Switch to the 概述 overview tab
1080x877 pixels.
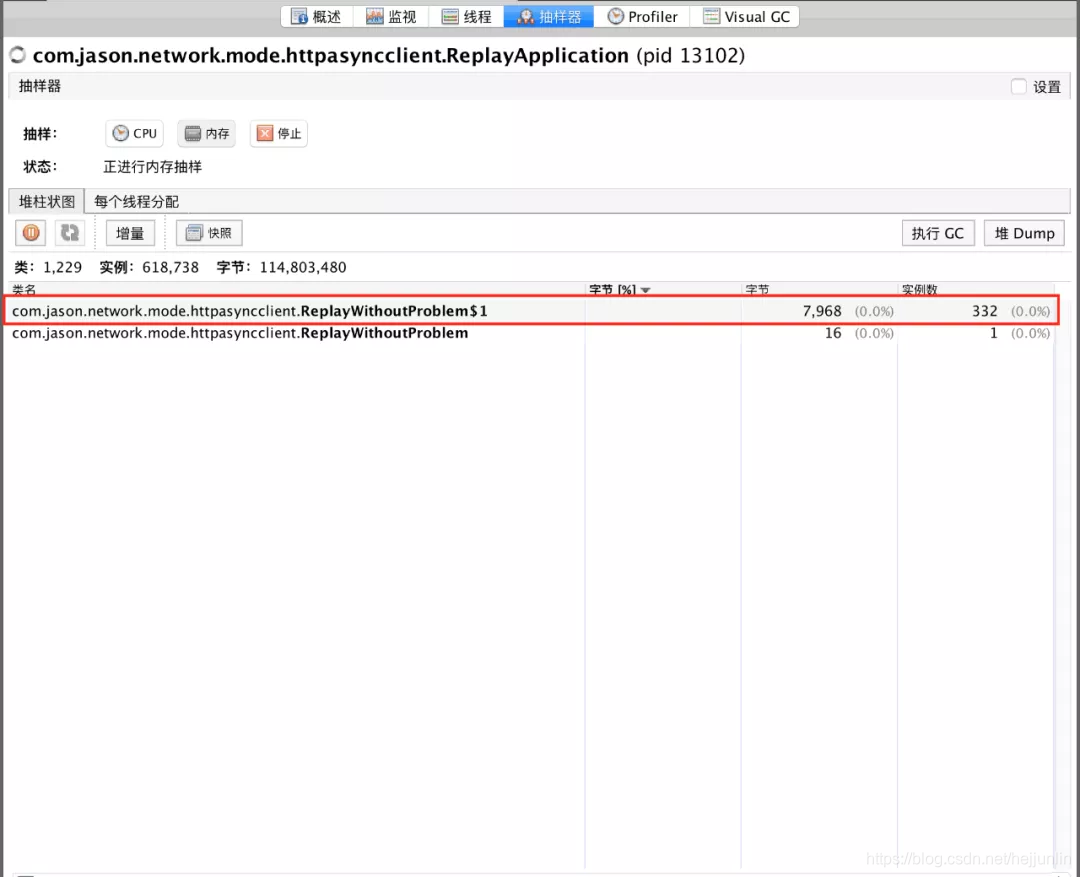(x=317, y=17)
